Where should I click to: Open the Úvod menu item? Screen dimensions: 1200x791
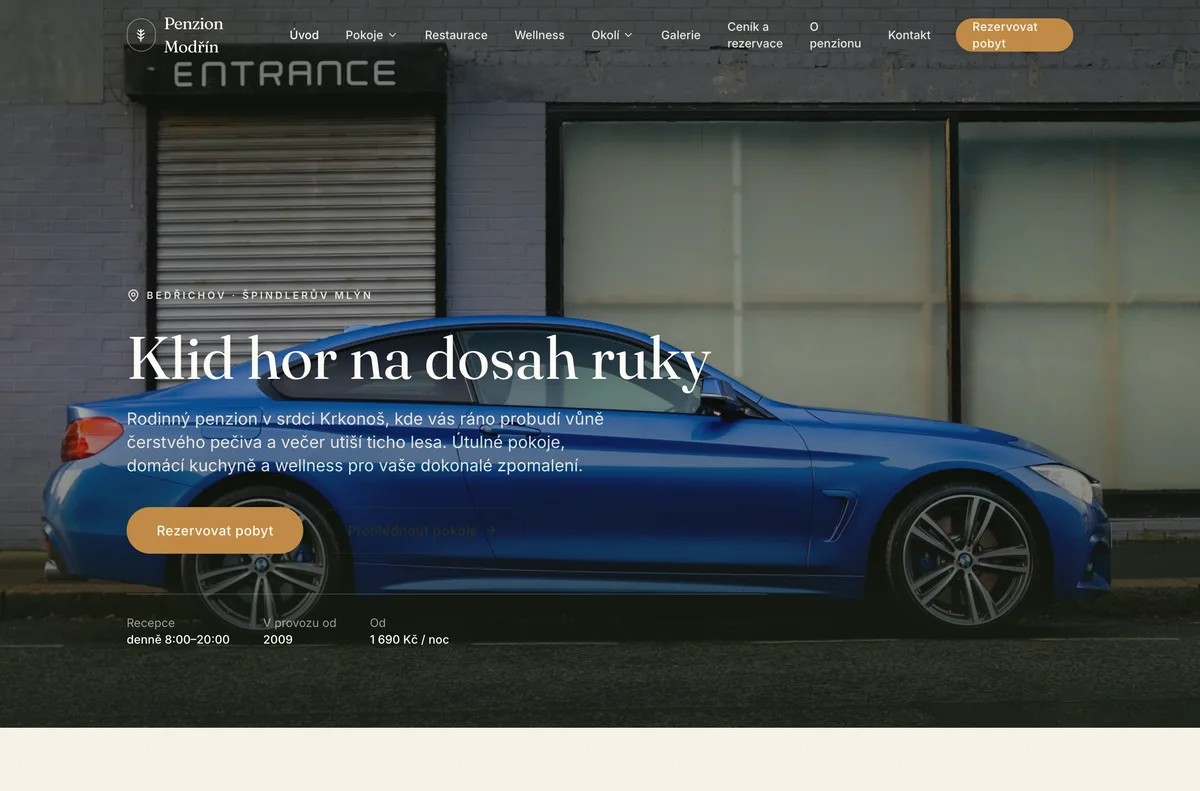304,35
